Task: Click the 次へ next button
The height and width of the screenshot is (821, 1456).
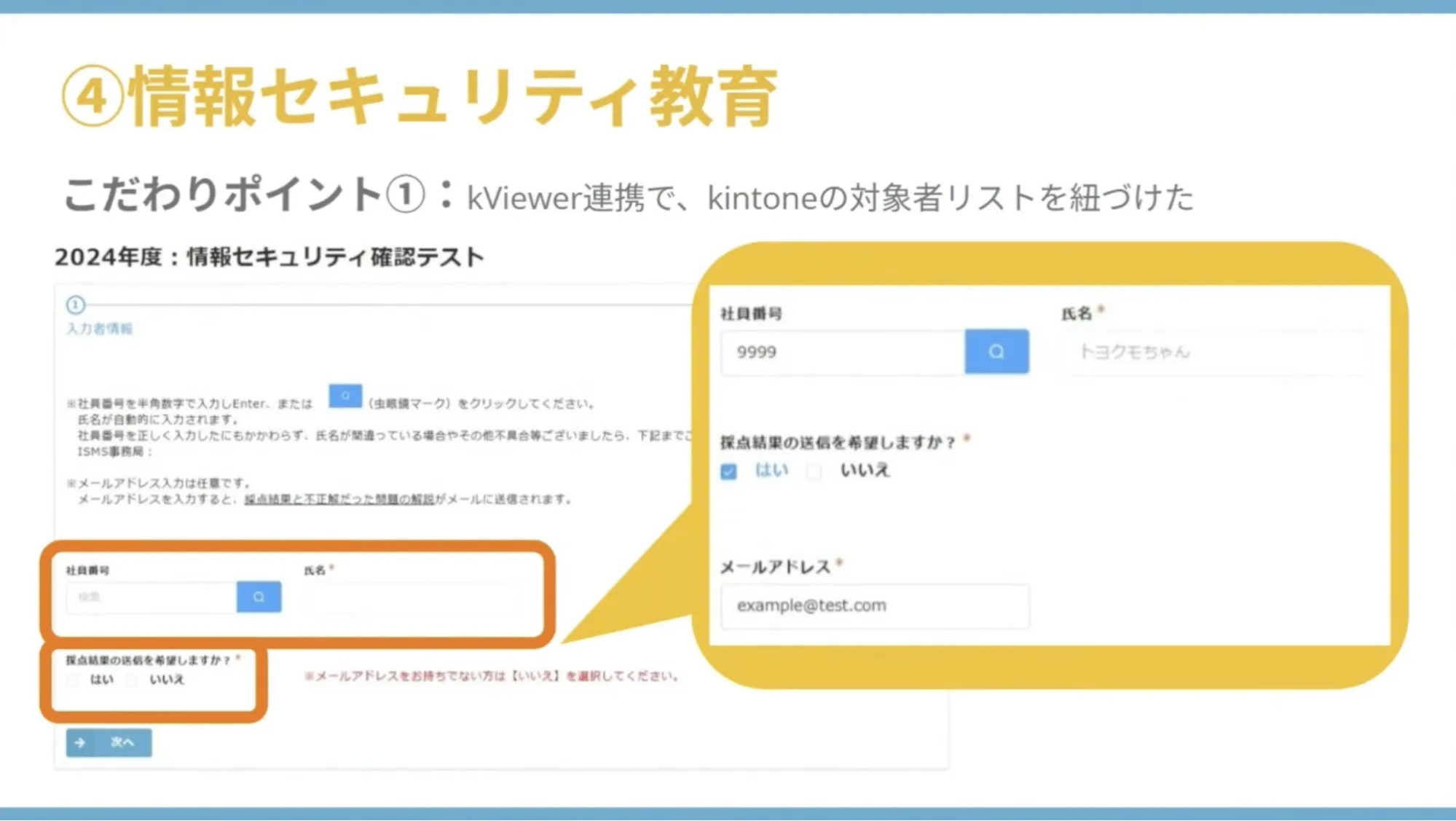Action: [109, 742]
